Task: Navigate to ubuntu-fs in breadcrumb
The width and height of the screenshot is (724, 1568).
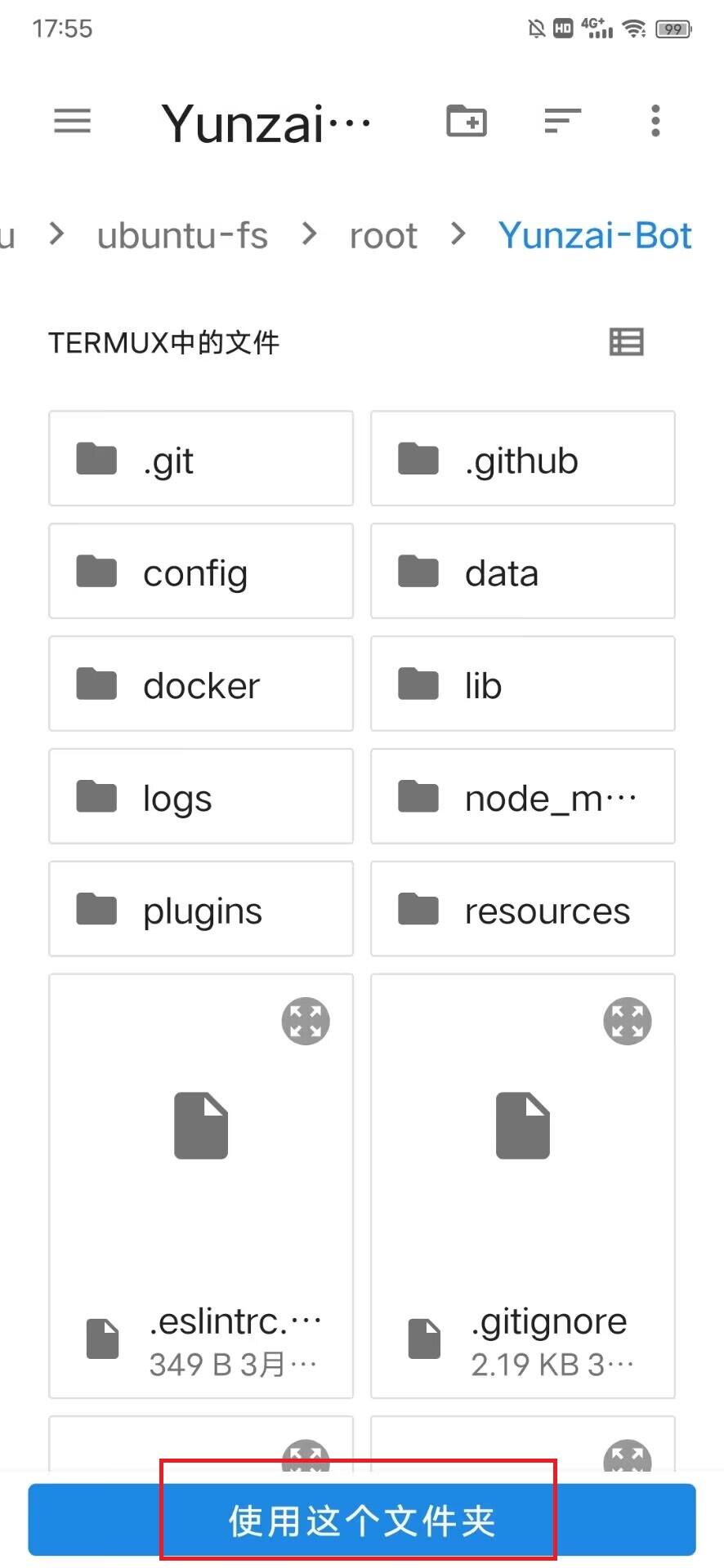Action: 182,236
